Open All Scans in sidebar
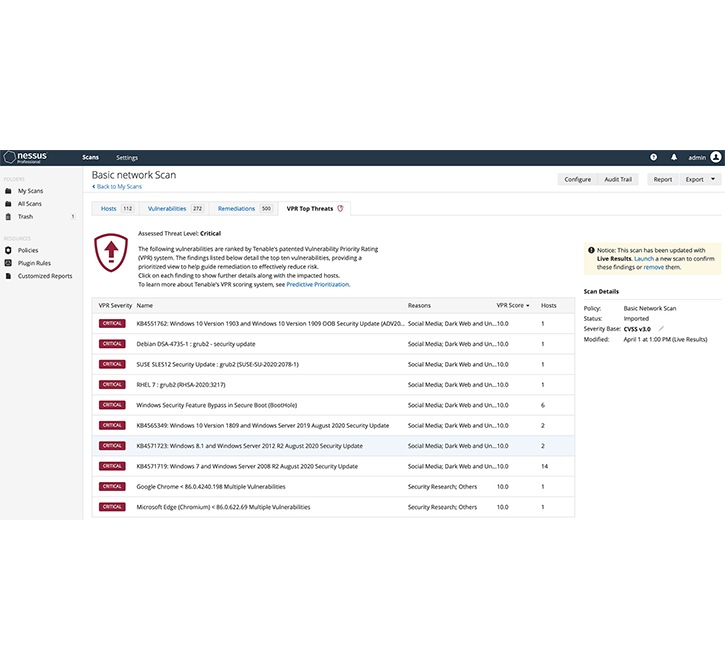 coord(30,204)
